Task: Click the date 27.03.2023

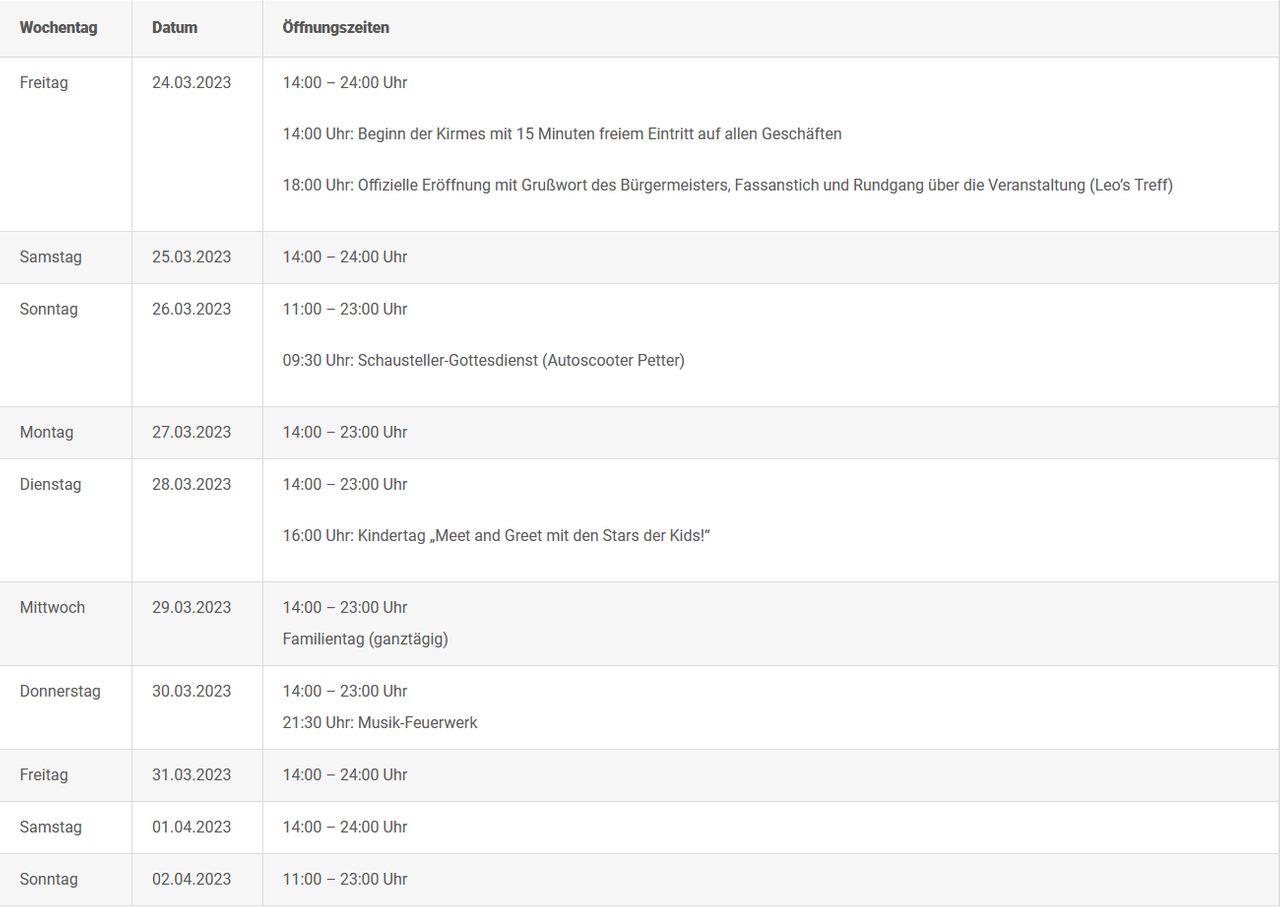Action: [191, 432]
